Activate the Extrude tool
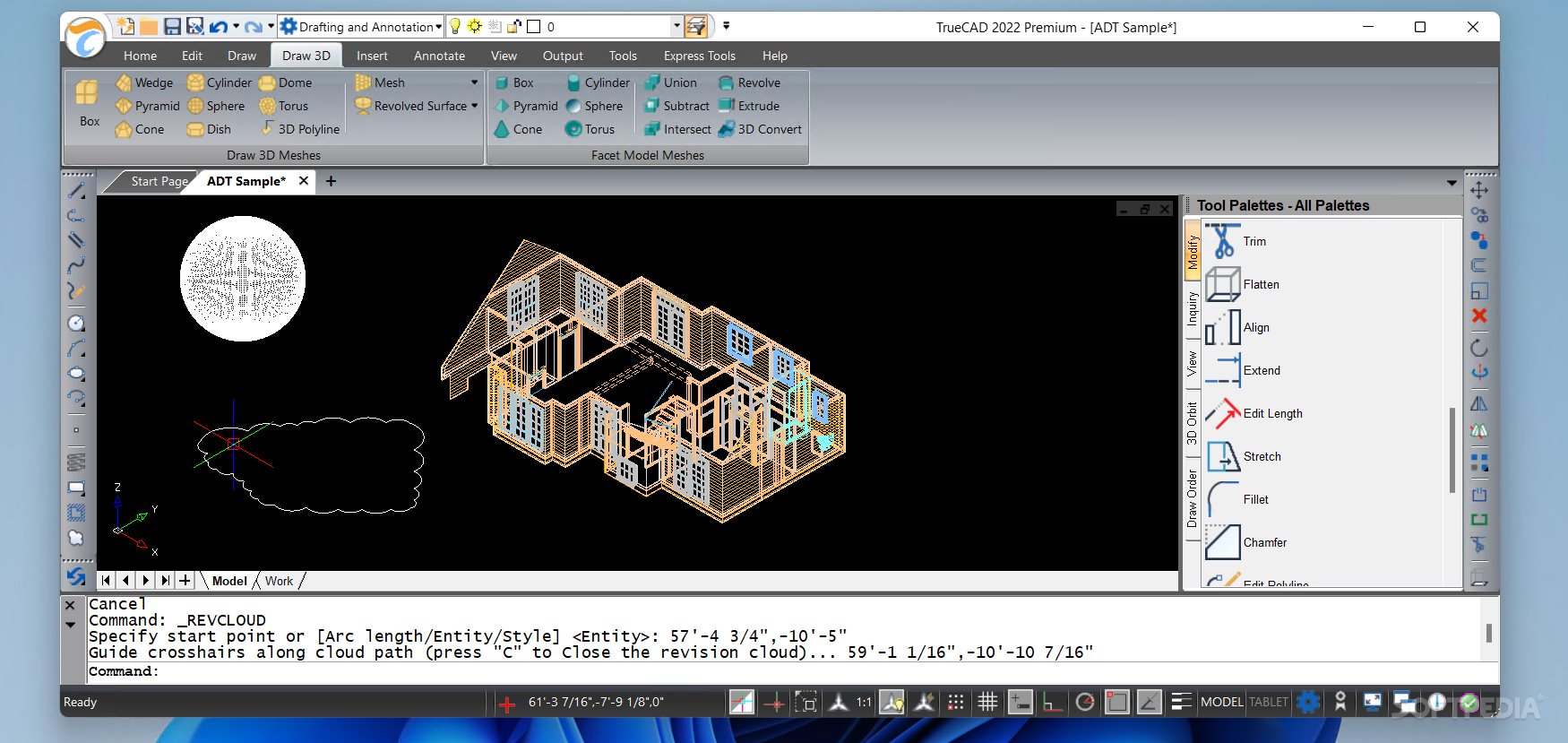 click(x=749, y=106)
